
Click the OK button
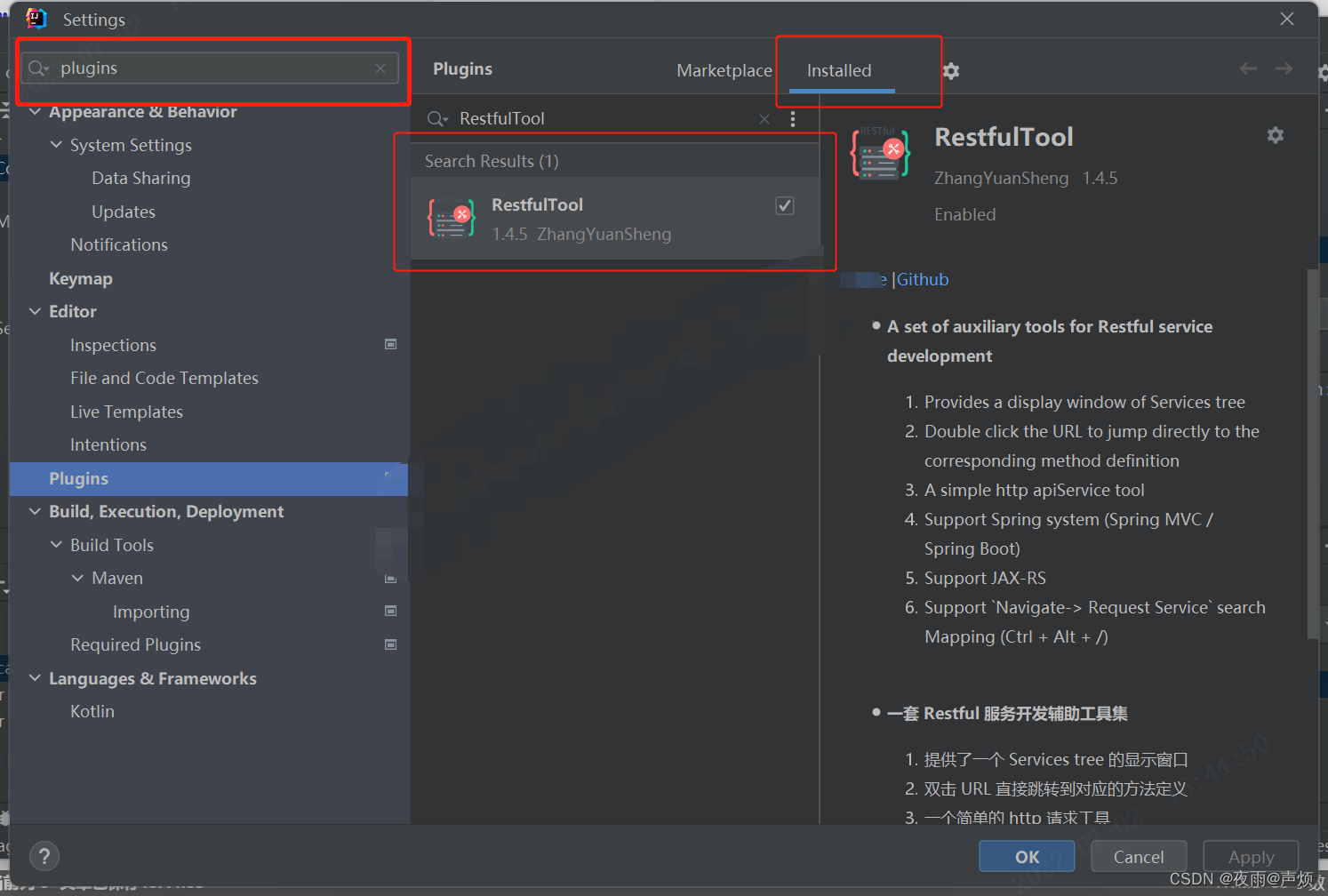click(1026, 856)
